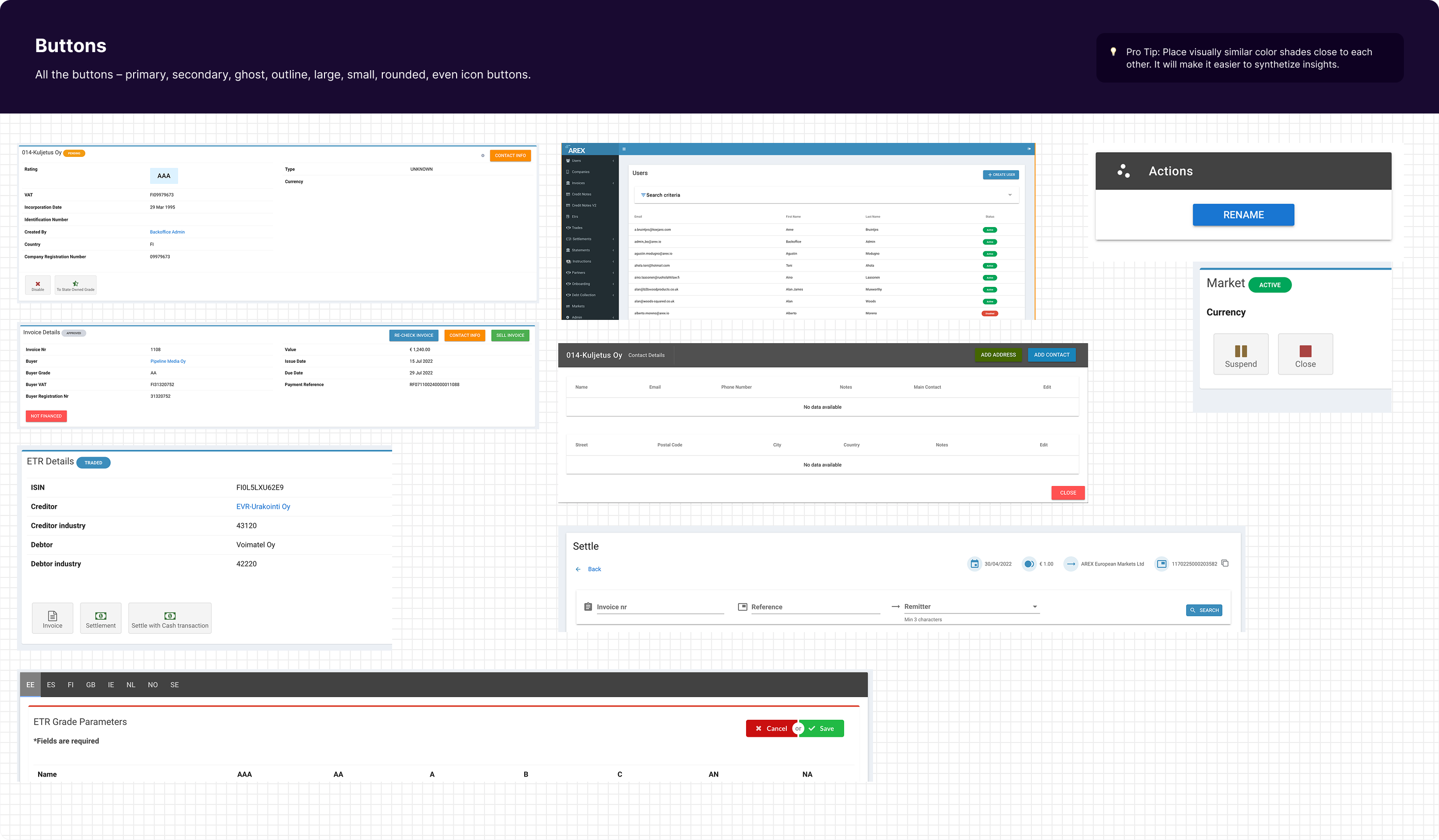Viewport: 1439px width, 840px height.
Task: Expand the Users sidebar chevron
Action: (613, 161)
